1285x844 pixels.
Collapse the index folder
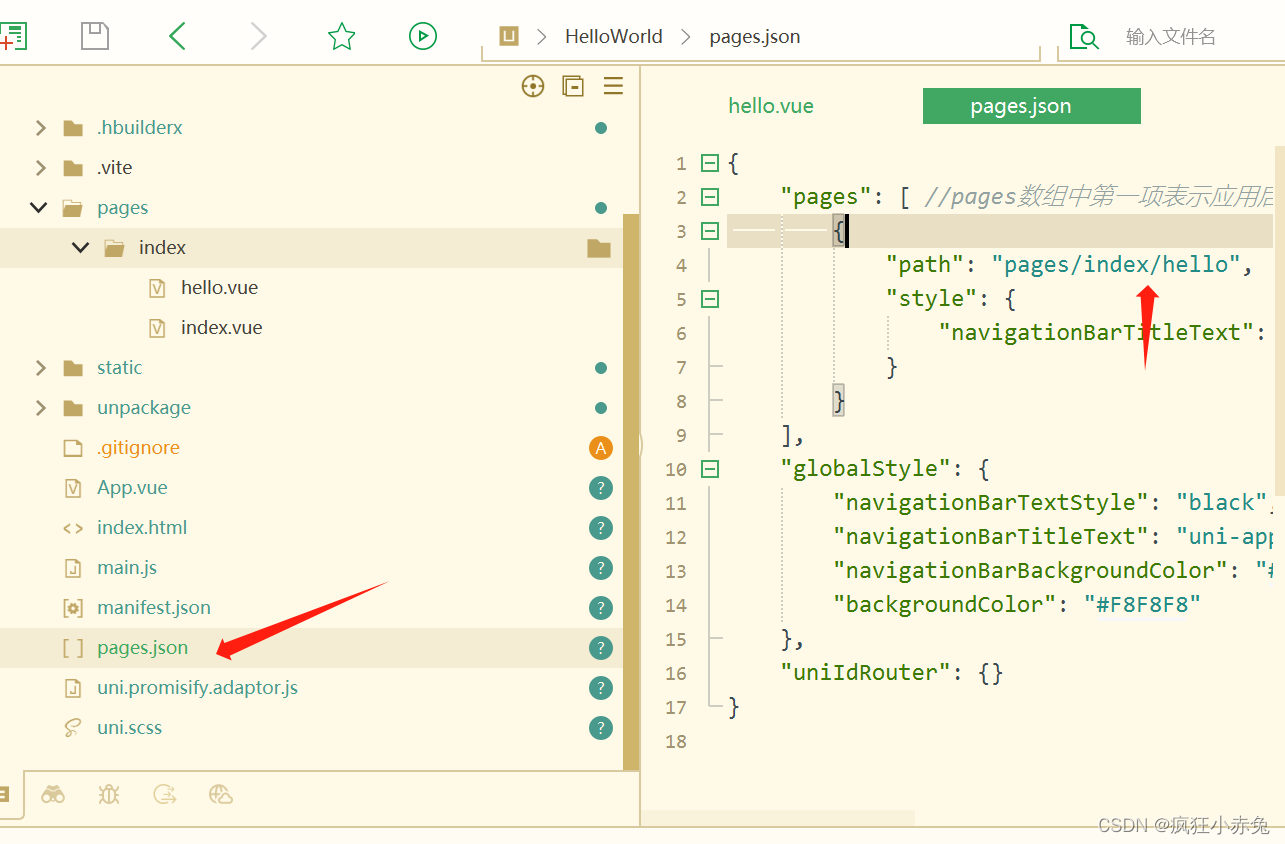81,248
